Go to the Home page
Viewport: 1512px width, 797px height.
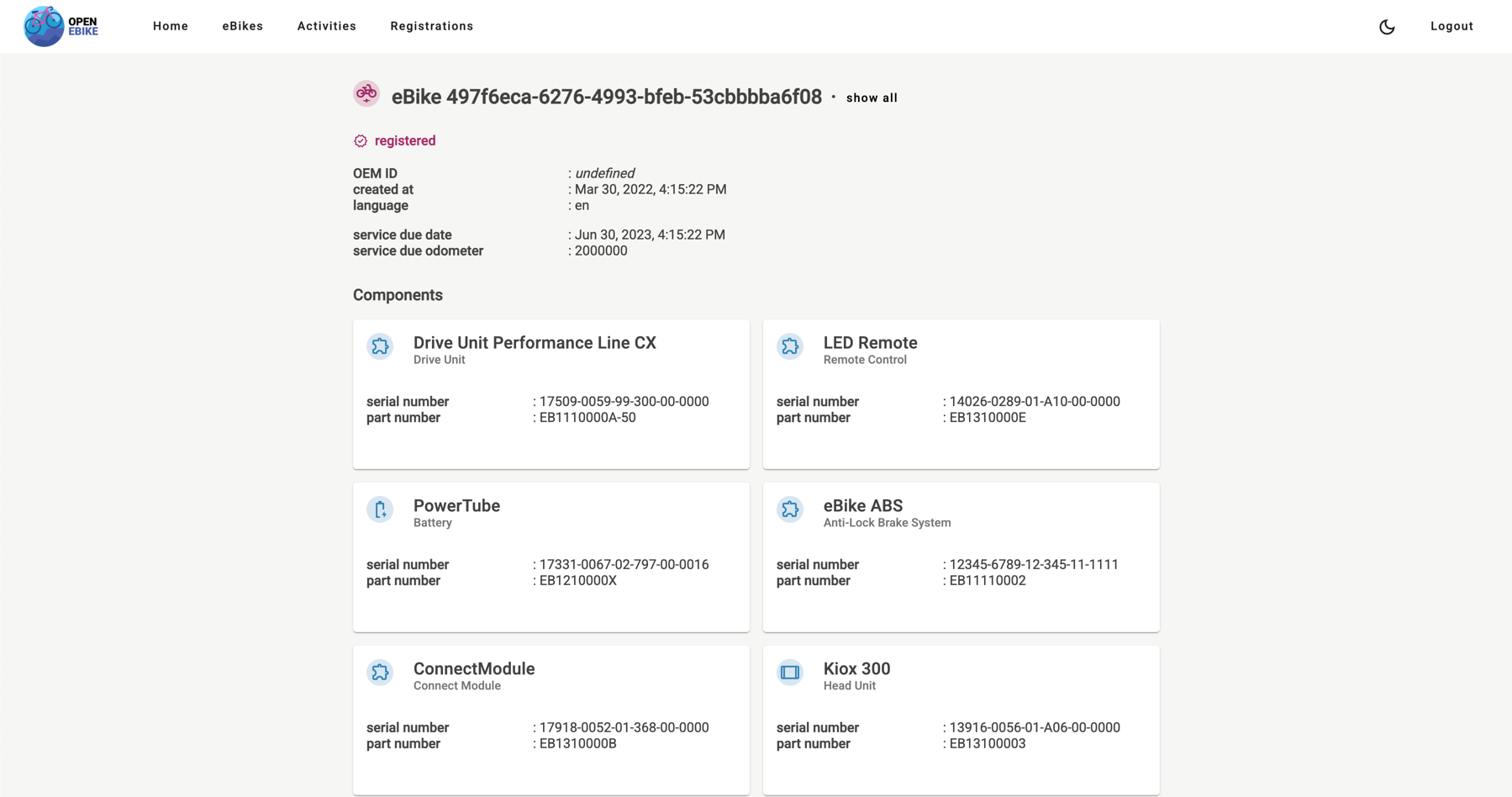[170, 26]
